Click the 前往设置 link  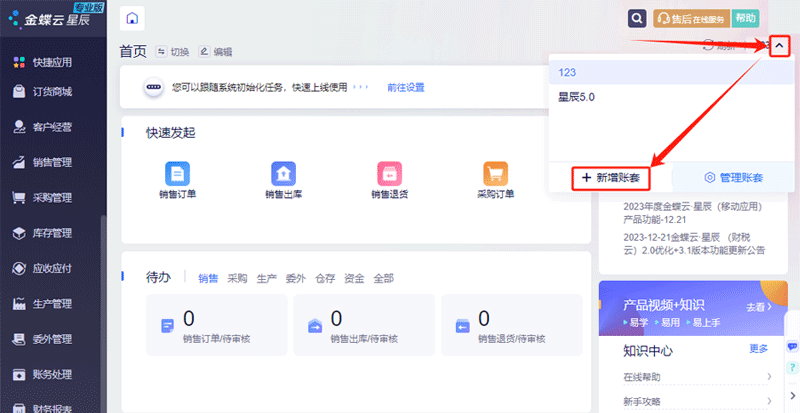[x=406, y=88]
